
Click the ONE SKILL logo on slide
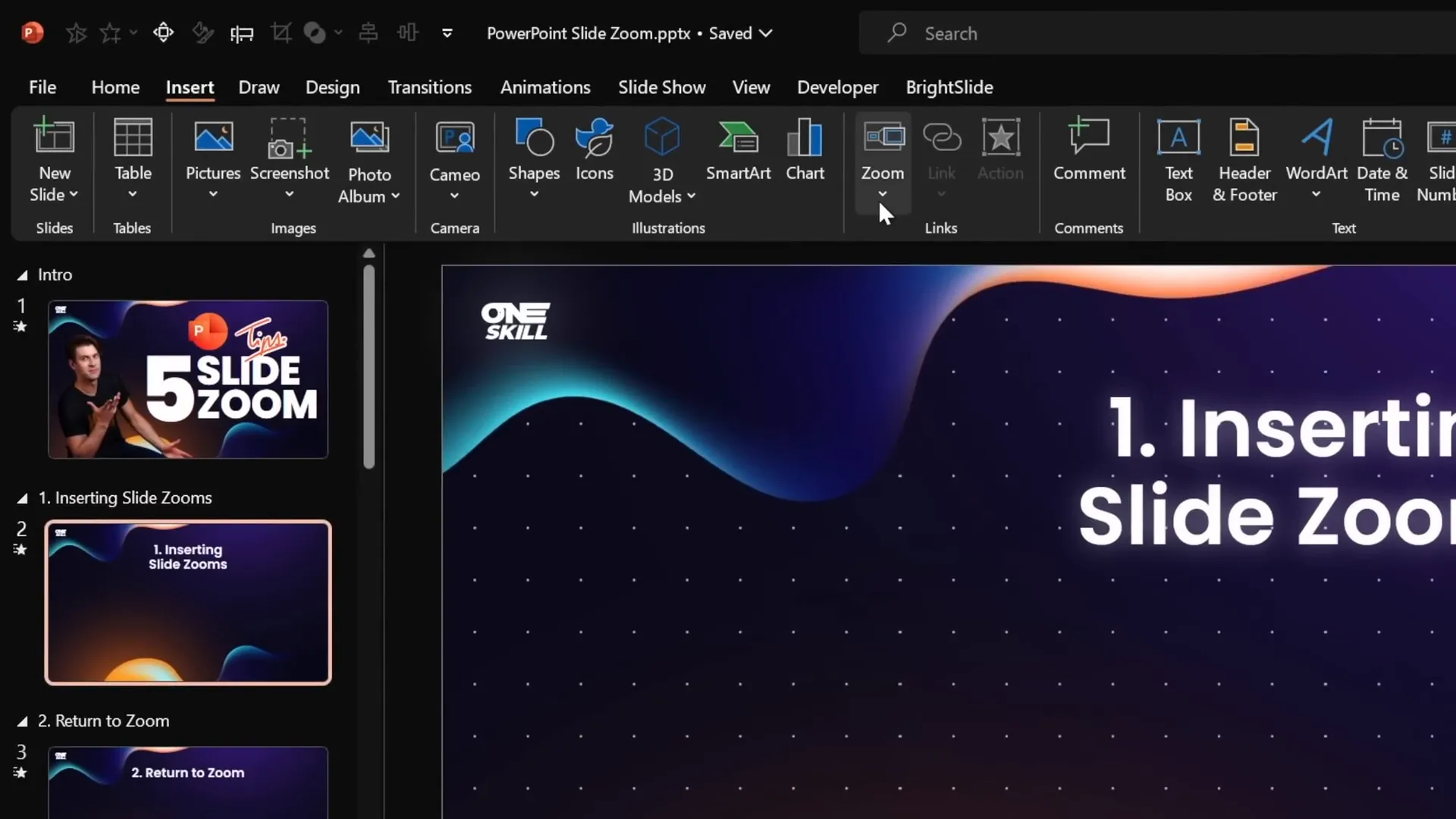point(516,322)
